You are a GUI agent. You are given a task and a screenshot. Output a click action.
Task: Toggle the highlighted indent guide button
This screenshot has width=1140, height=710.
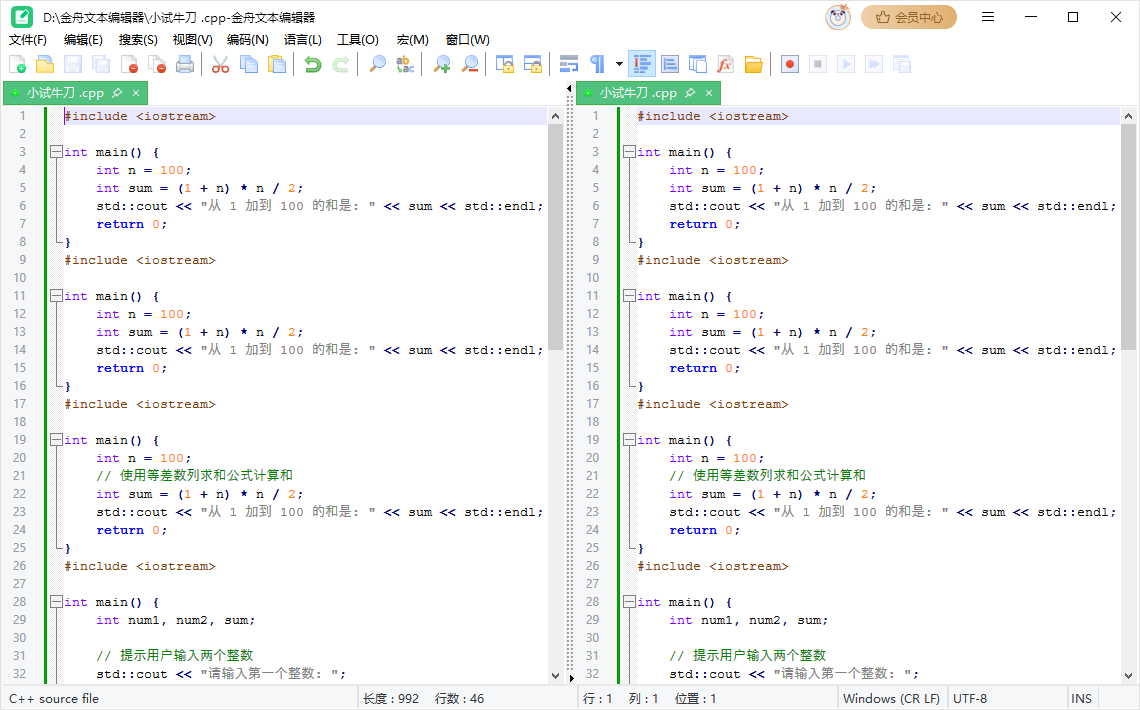click(642, 65)
